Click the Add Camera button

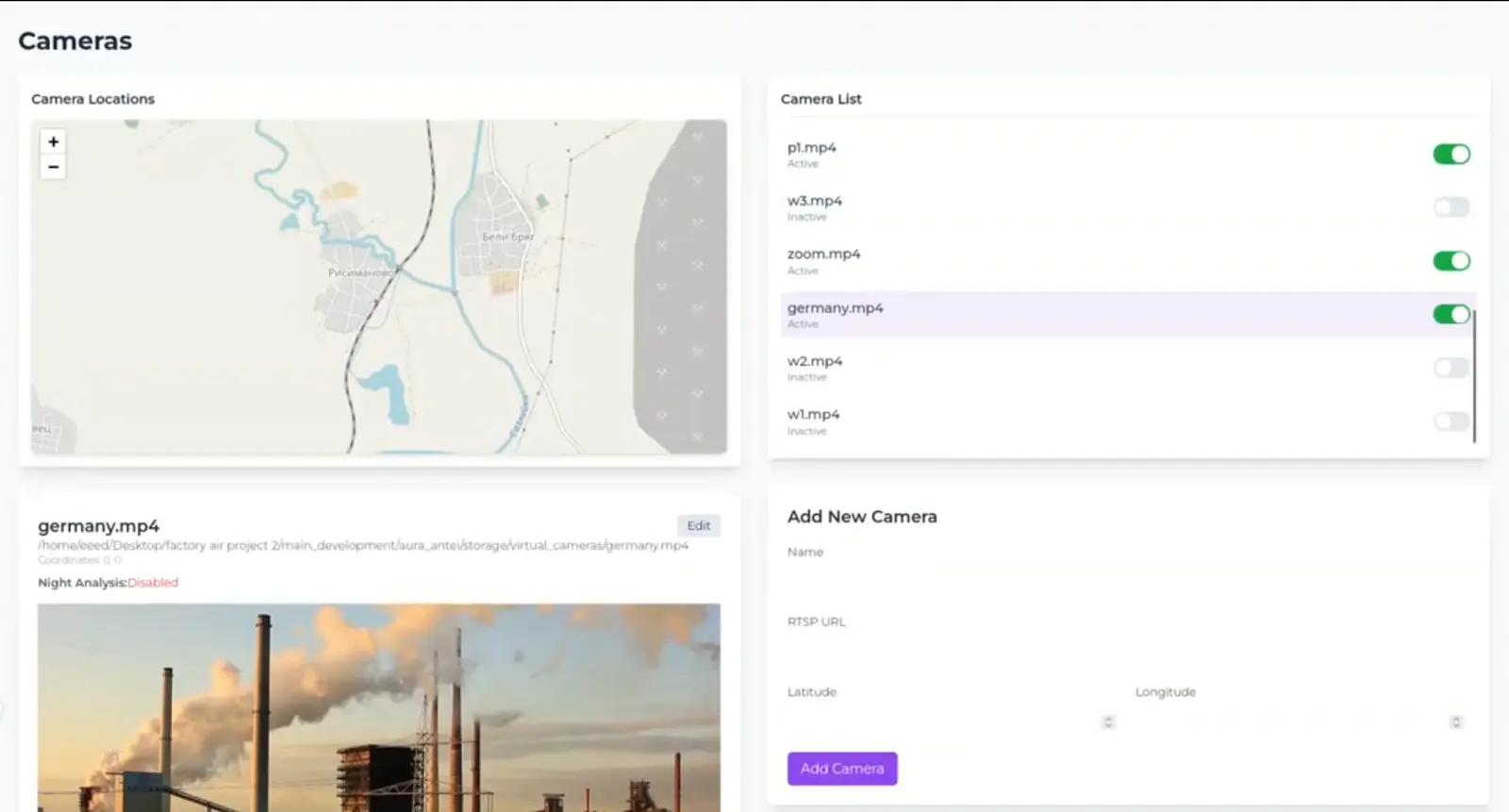coord(842,769)
